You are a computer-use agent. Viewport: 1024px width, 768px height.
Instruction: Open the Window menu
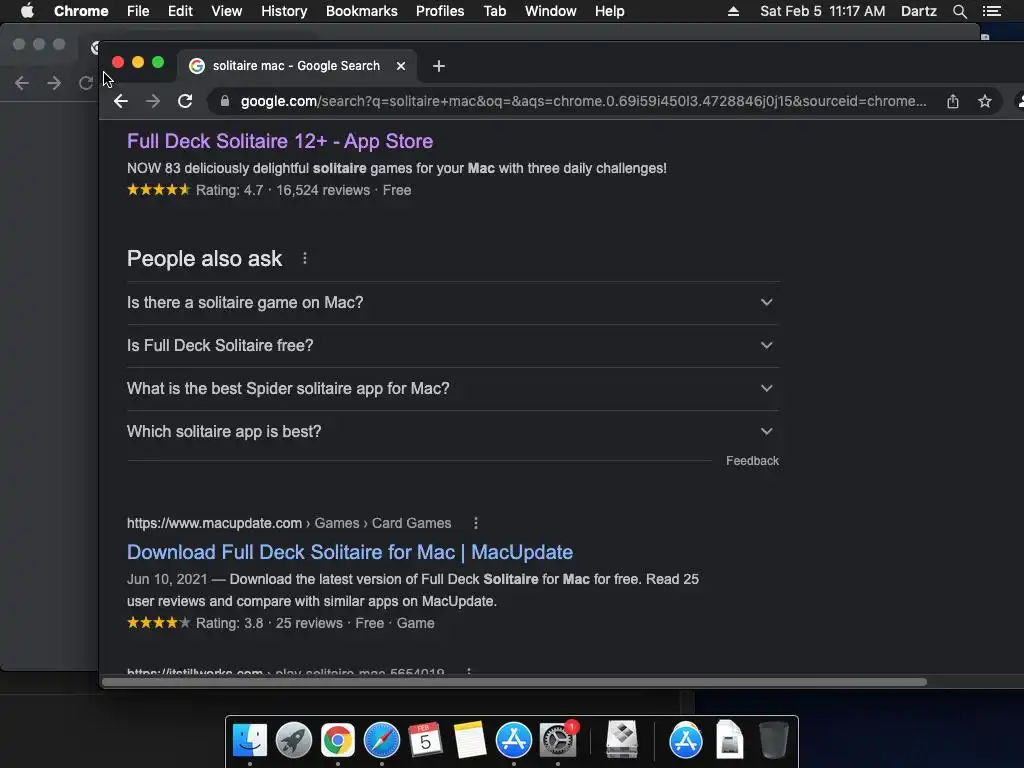pyautogui.click(x=551, y=11)
